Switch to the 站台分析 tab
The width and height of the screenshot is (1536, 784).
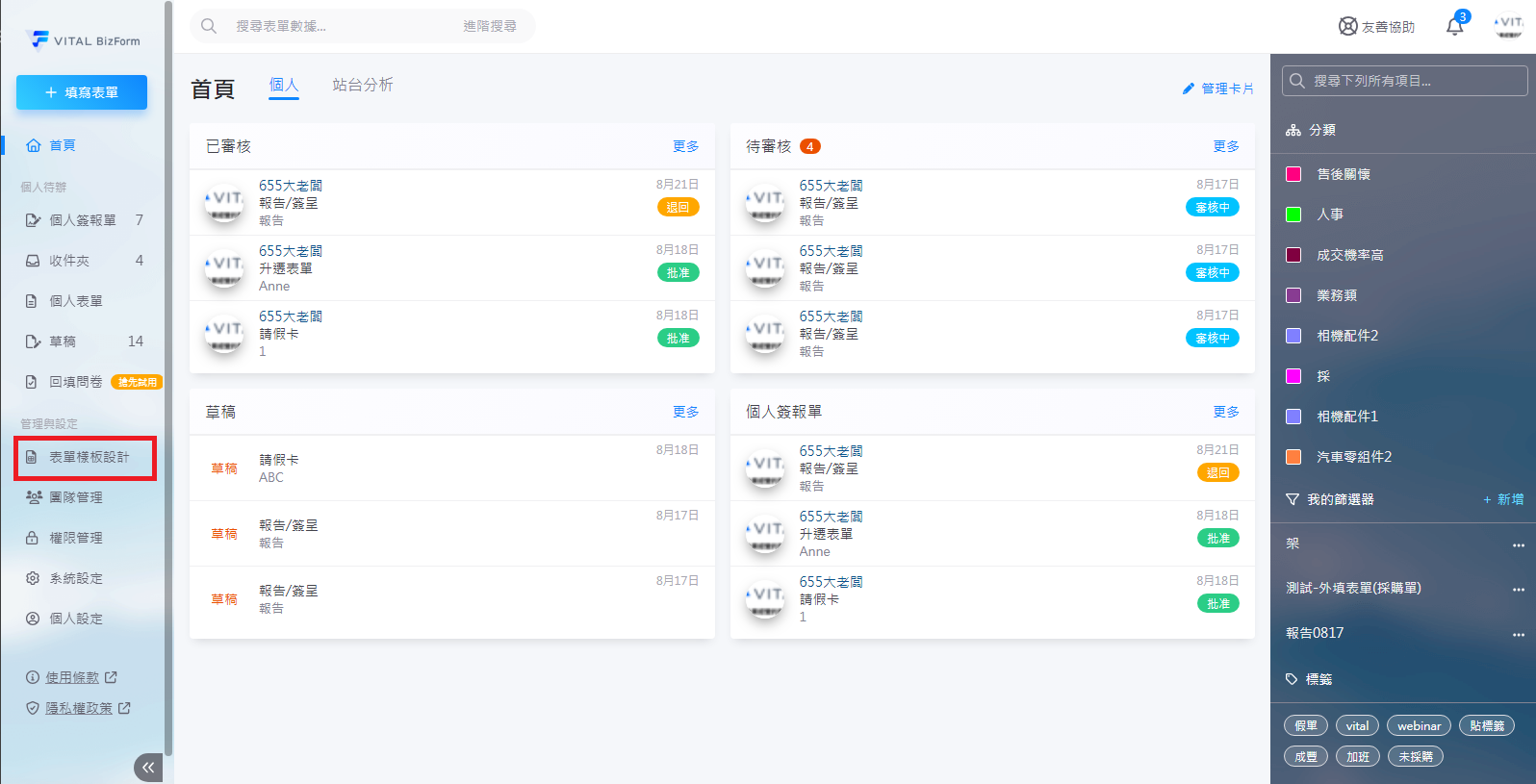[x=362, y=85]
